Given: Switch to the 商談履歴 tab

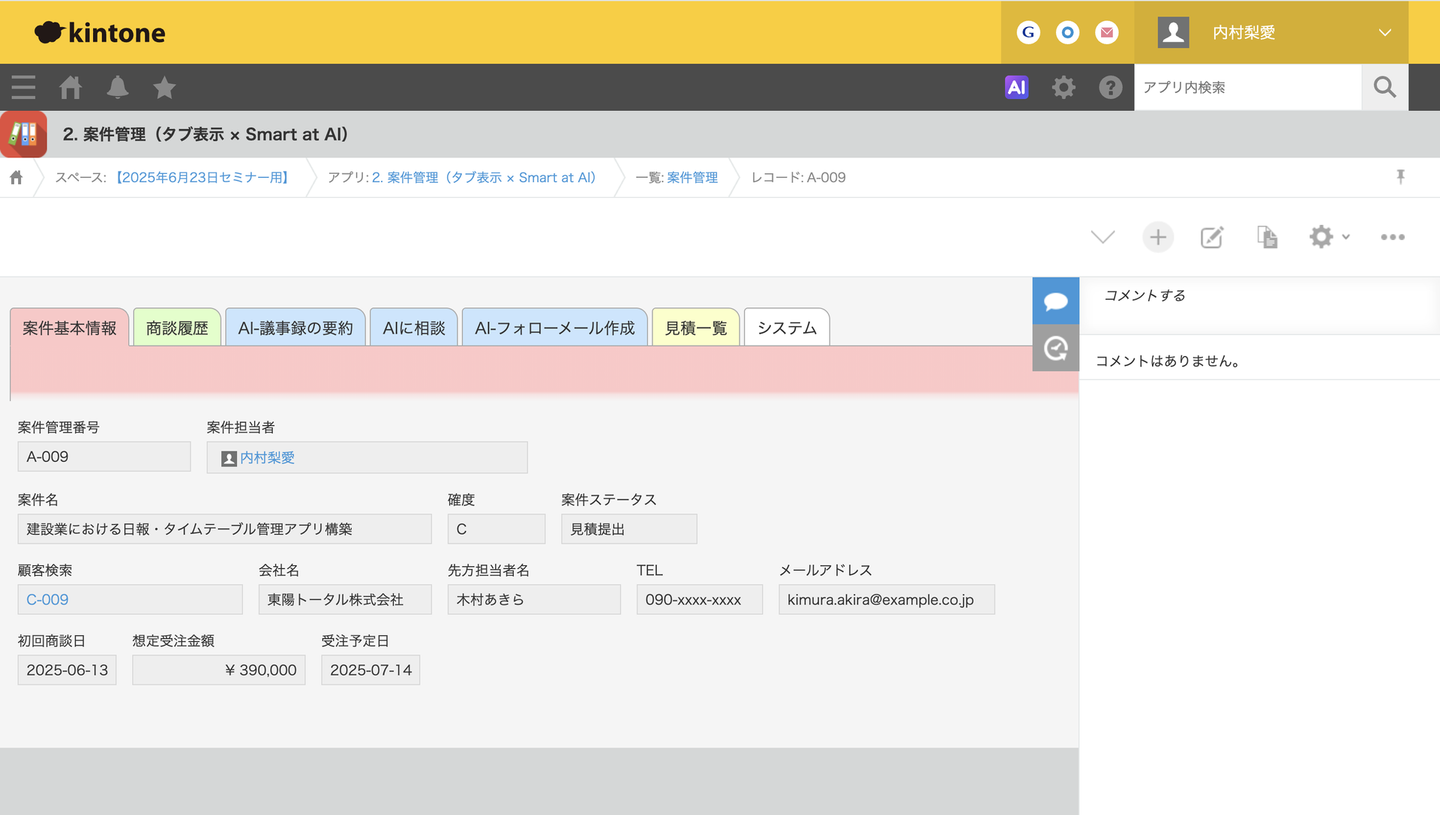Looking at the screenshot, I should (x=177, y=328).
